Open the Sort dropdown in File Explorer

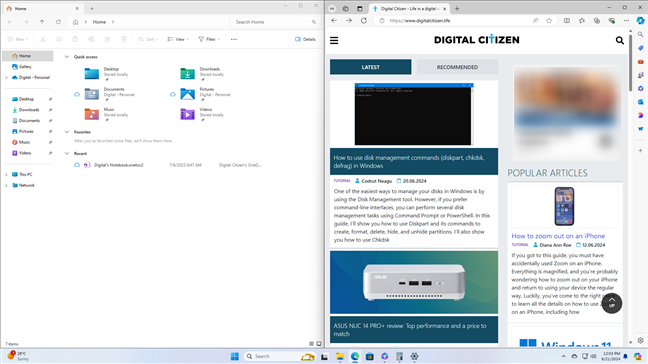(148, 39)
